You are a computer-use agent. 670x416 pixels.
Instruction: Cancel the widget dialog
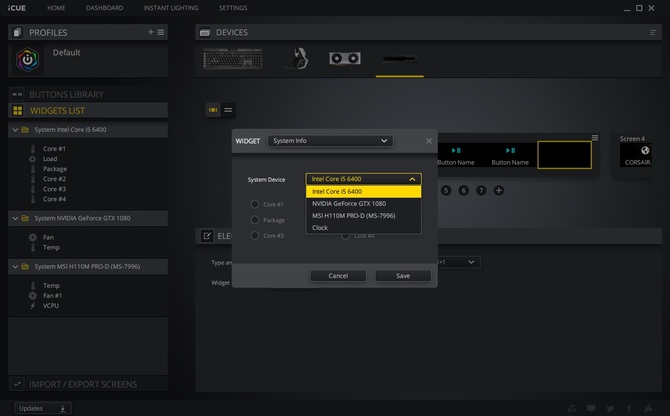[338, 276]
